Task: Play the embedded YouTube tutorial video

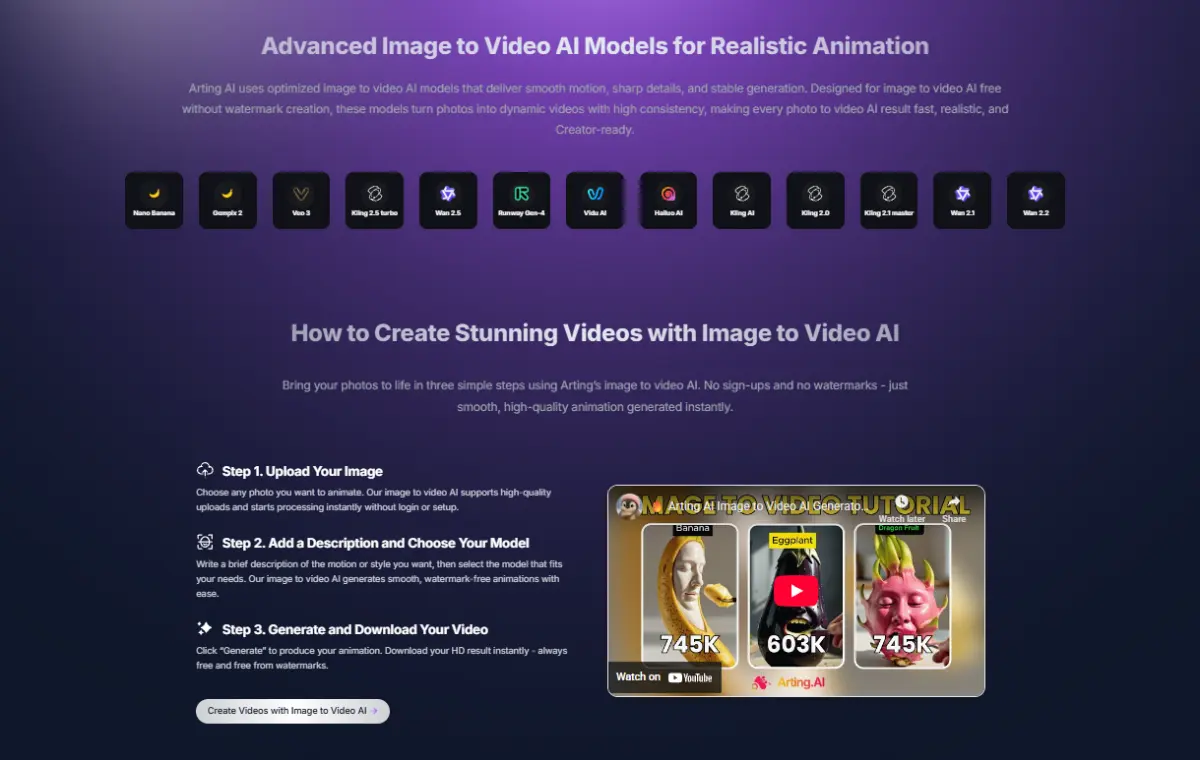Action: pos(796,590)
